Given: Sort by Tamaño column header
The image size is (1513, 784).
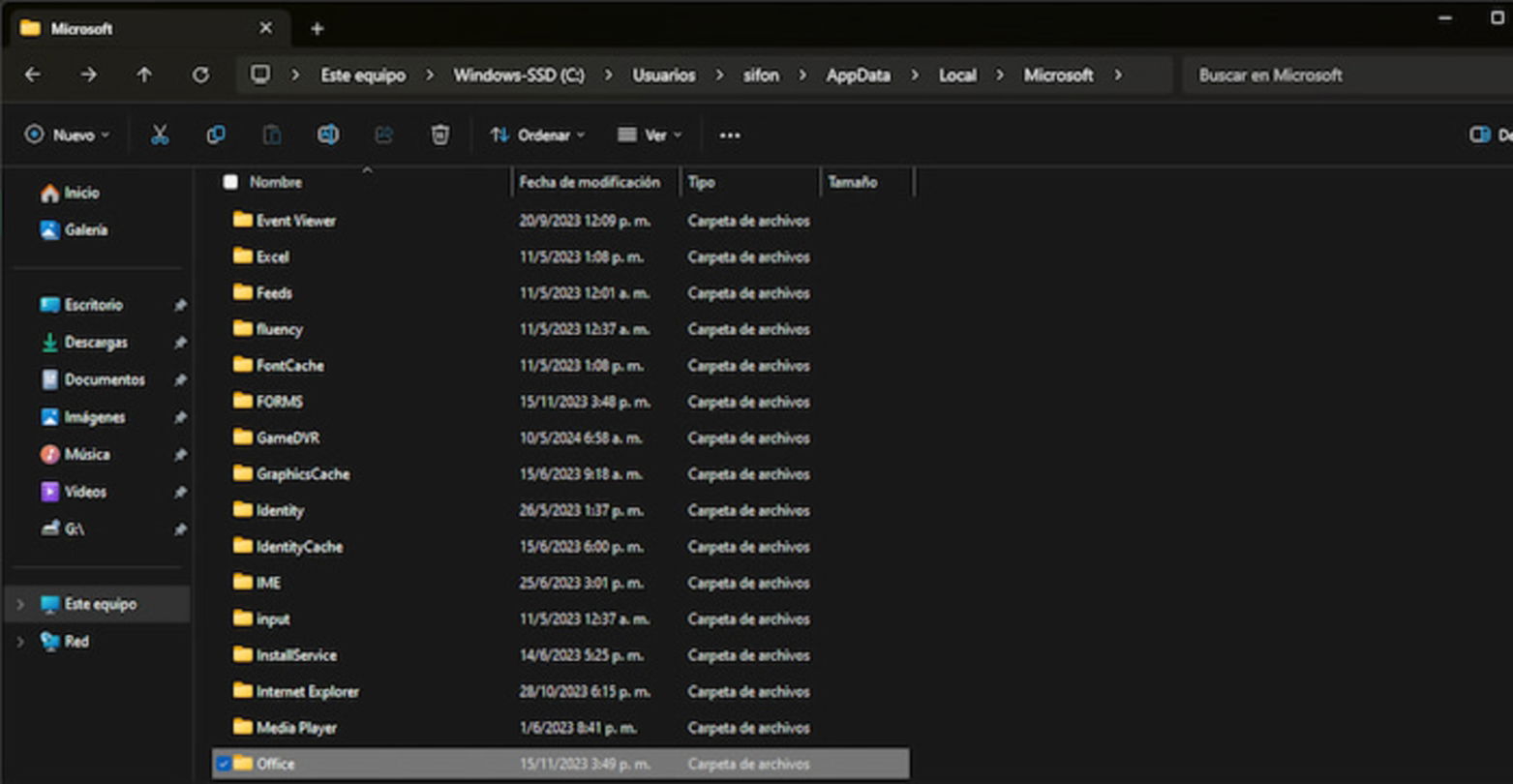Looking at the screenshot, I should pos(852,182).
